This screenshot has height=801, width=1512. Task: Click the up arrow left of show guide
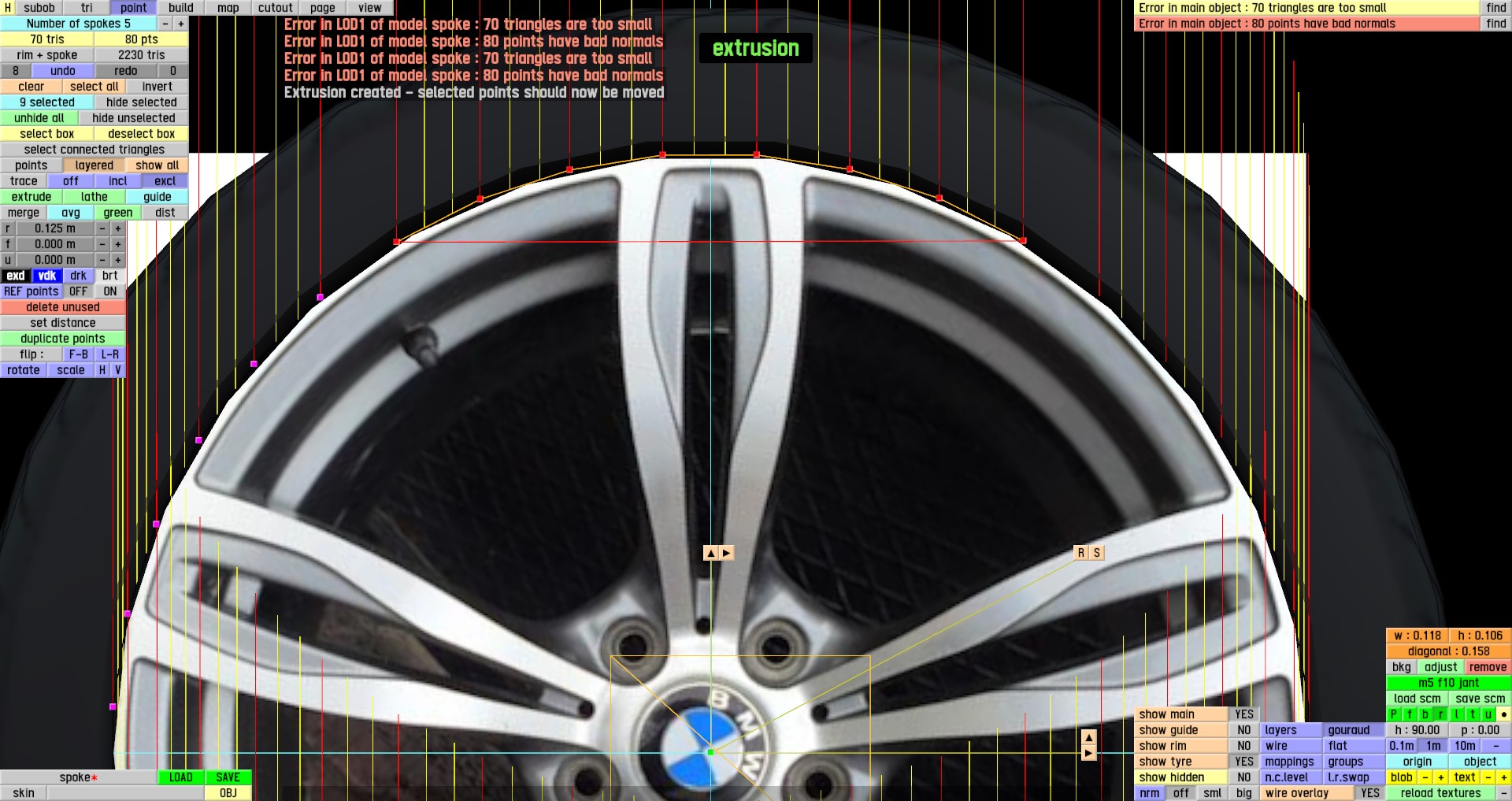1089,737
